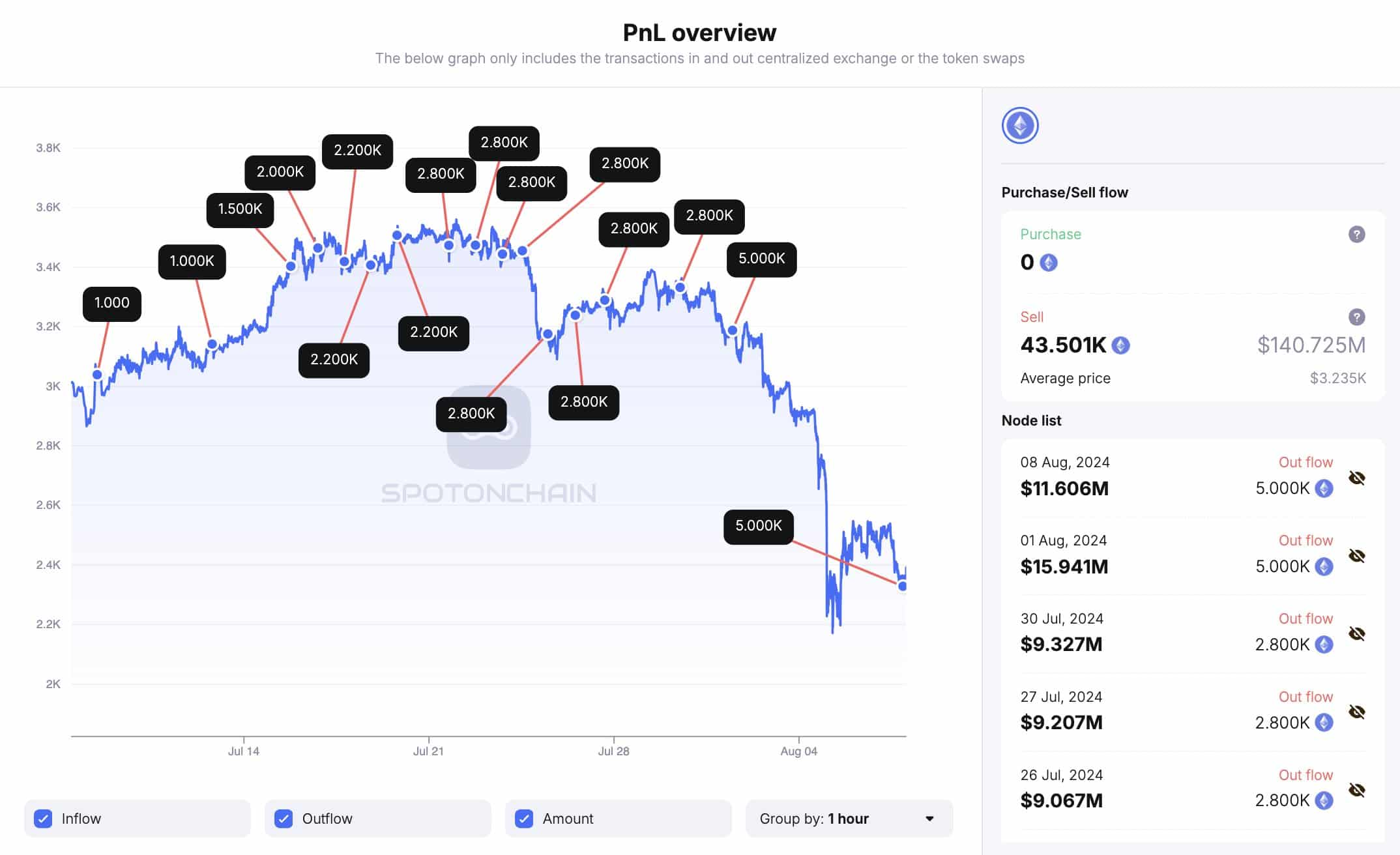Click the ETH icon beside the 26 Jul amount
1400x855 pixels.
click(1323, 800)
